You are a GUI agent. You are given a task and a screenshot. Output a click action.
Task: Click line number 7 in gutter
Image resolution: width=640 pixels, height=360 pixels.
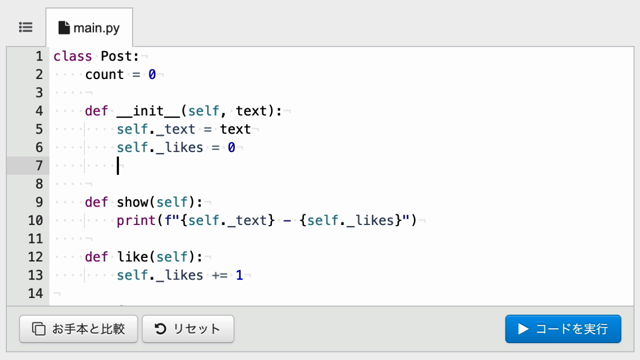tap(39, 166)
